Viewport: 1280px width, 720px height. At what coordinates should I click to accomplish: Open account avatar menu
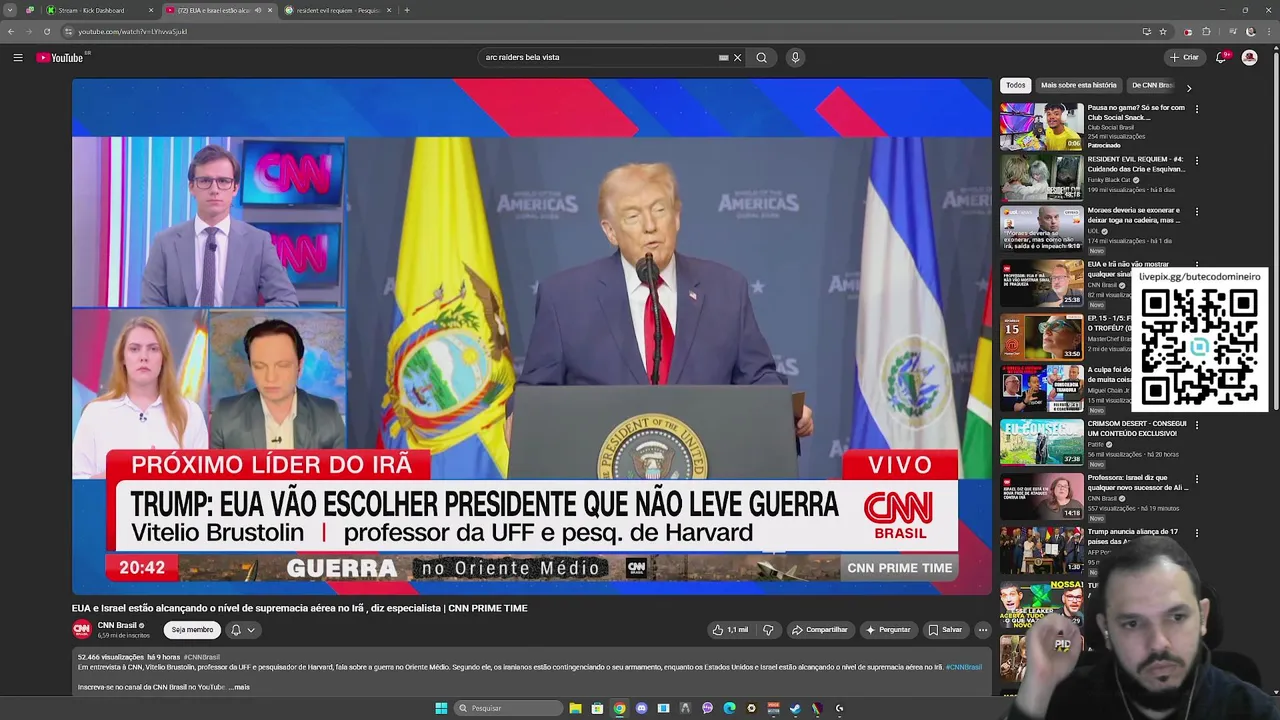(1249, 57)
